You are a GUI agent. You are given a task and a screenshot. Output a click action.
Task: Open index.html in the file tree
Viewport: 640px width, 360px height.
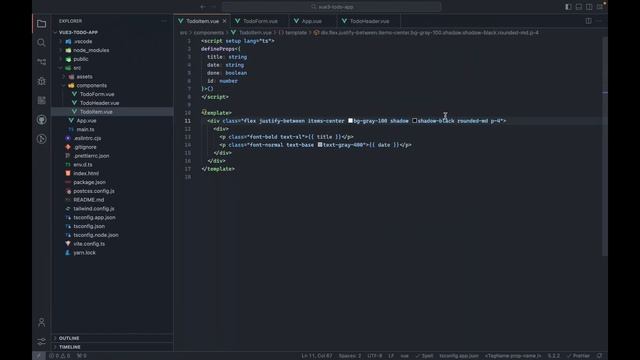112,173
